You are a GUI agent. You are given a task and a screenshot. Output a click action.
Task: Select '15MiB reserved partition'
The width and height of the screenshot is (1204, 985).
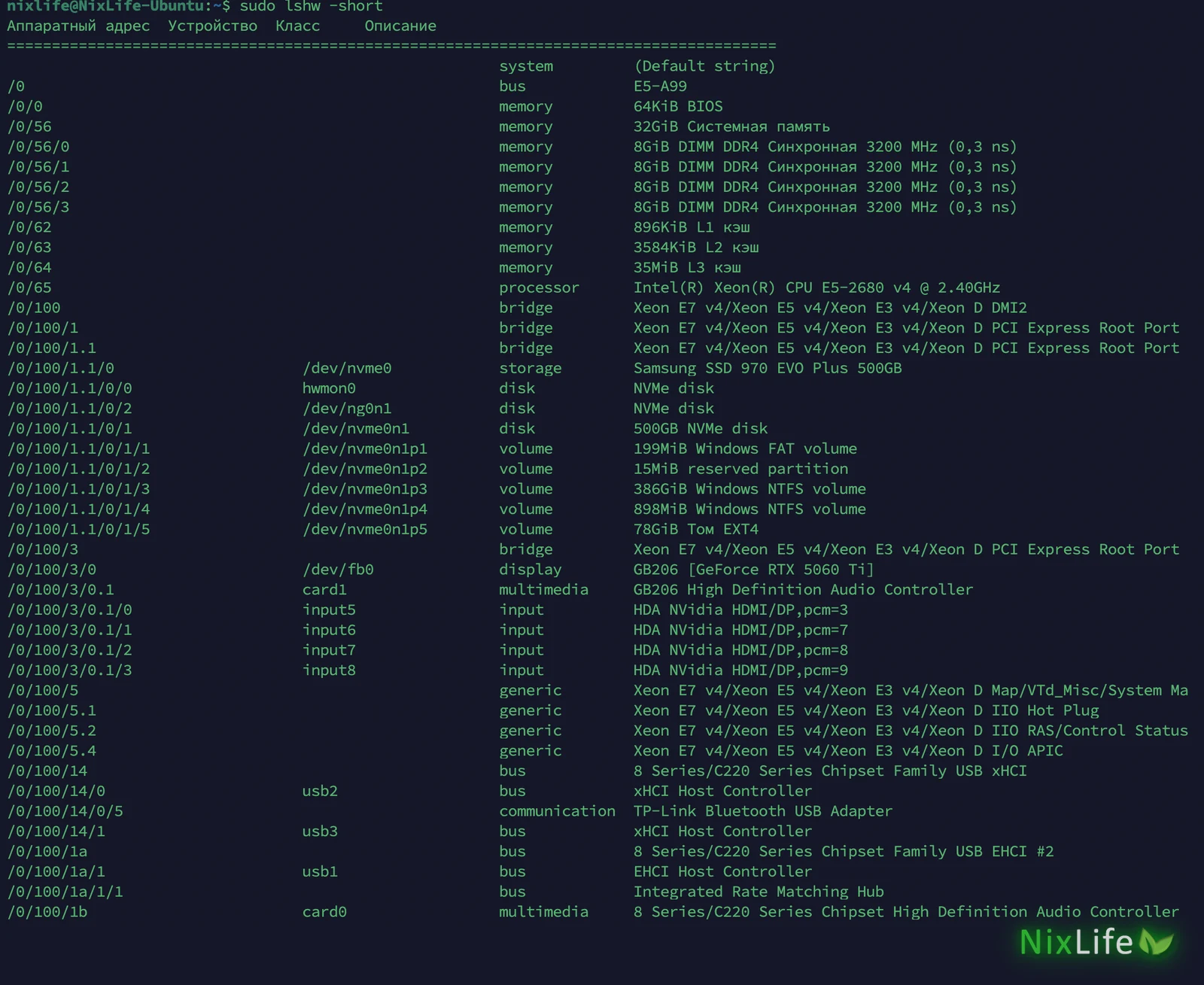pos(740,469)
